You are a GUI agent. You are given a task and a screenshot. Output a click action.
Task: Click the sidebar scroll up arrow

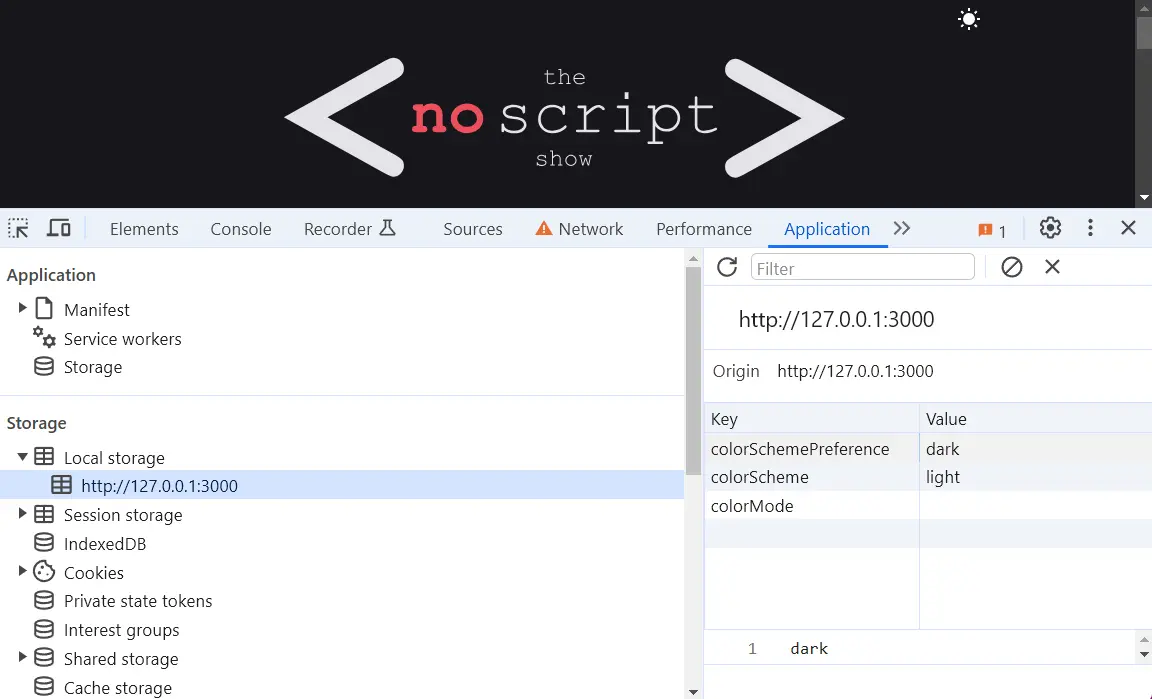tap(693, 259)
